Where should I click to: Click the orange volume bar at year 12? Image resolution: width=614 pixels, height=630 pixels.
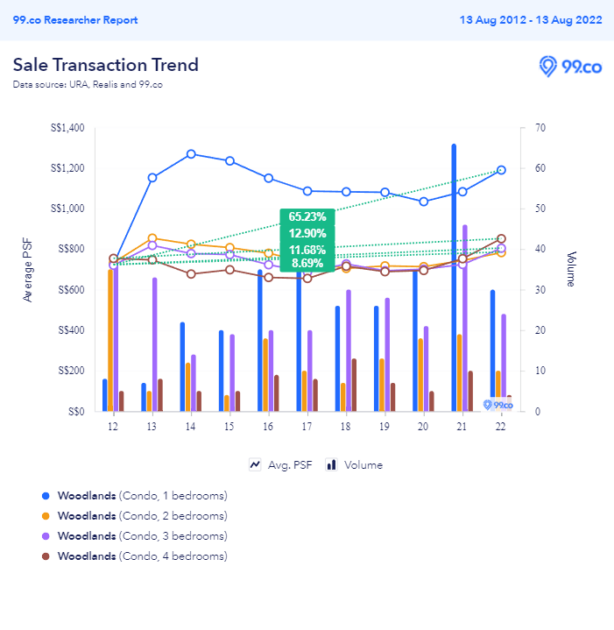(x=111, y=341)
